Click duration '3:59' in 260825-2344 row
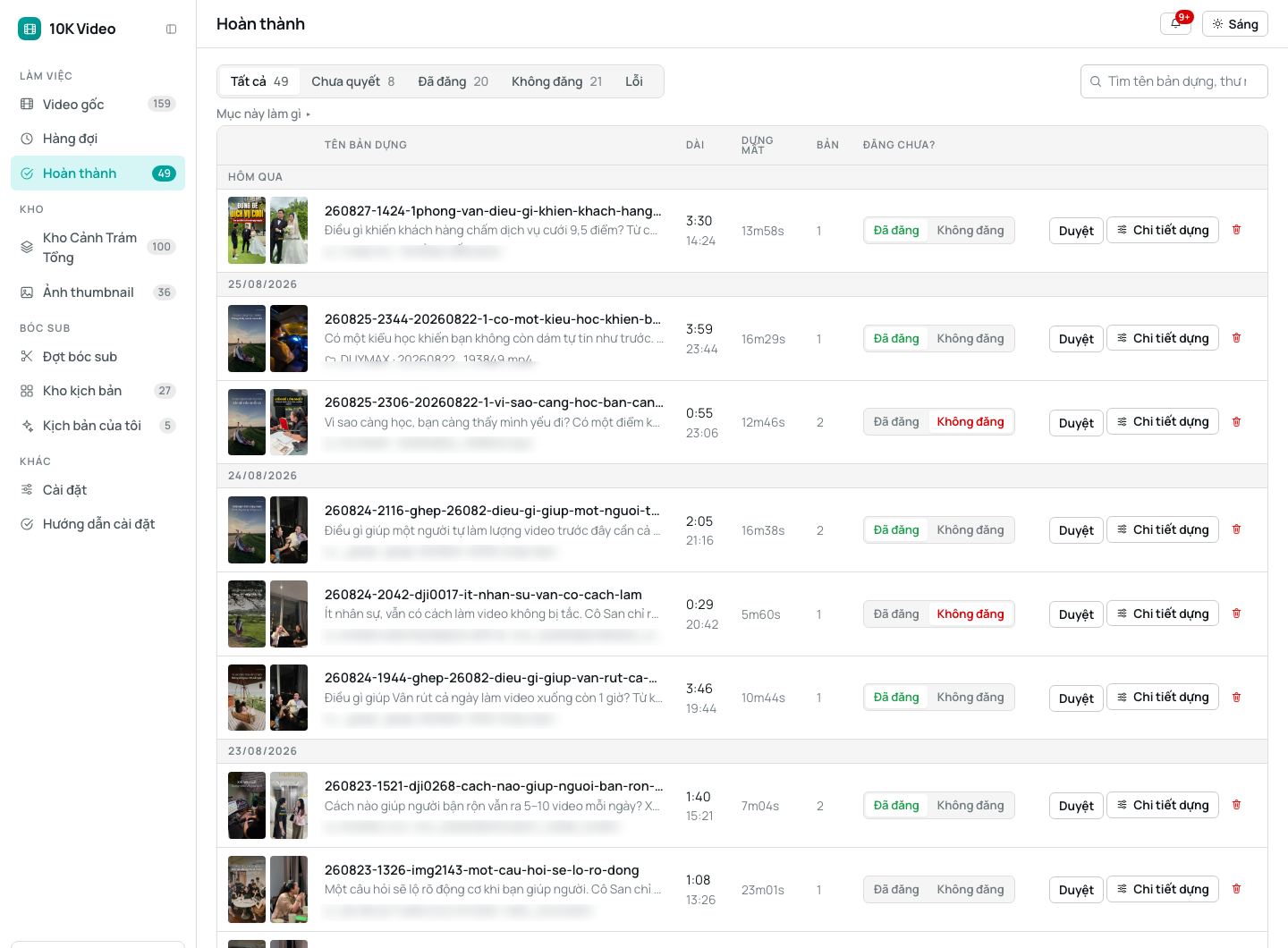This screenshot has width=1288, height=948. (x=699, y=329)
